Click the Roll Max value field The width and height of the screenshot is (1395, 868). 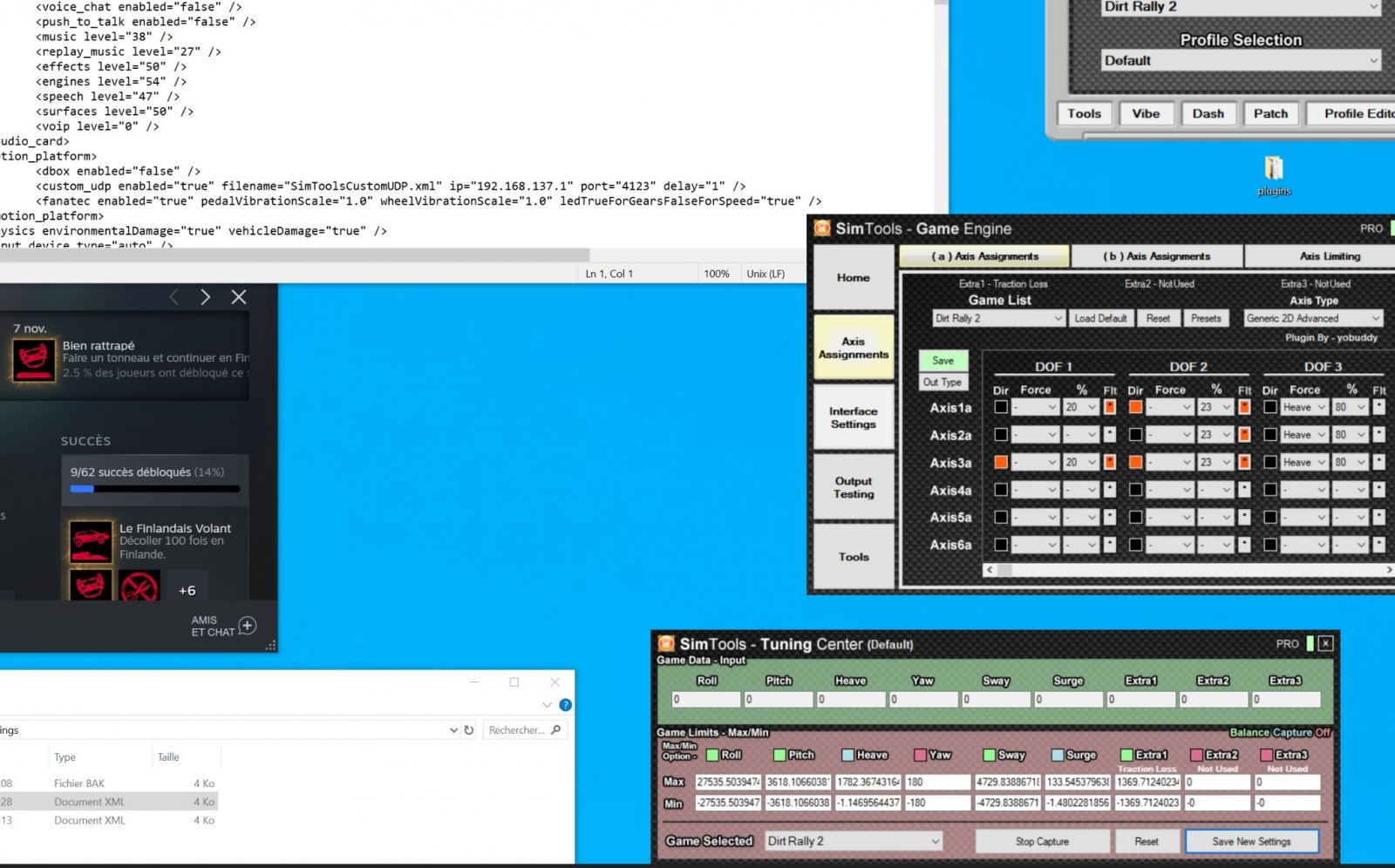pos(728,782)
